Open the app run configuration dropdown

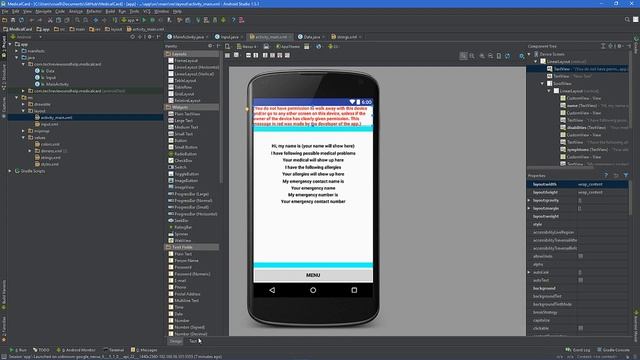click(130, 20)
